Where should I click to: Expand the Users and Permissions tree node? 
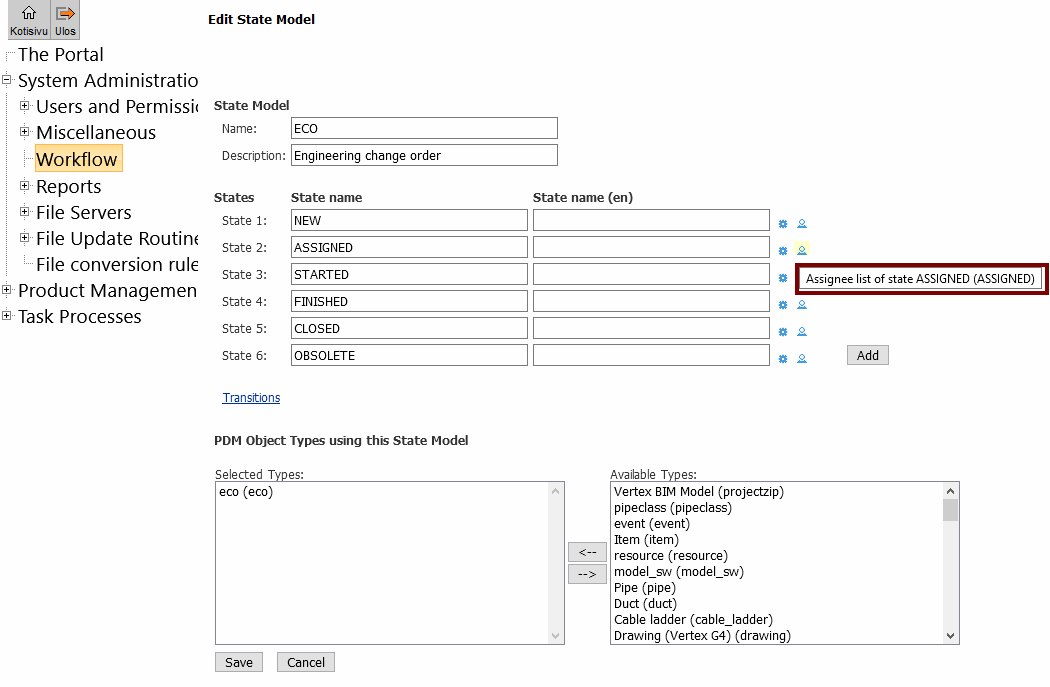(x=25, y=105)
